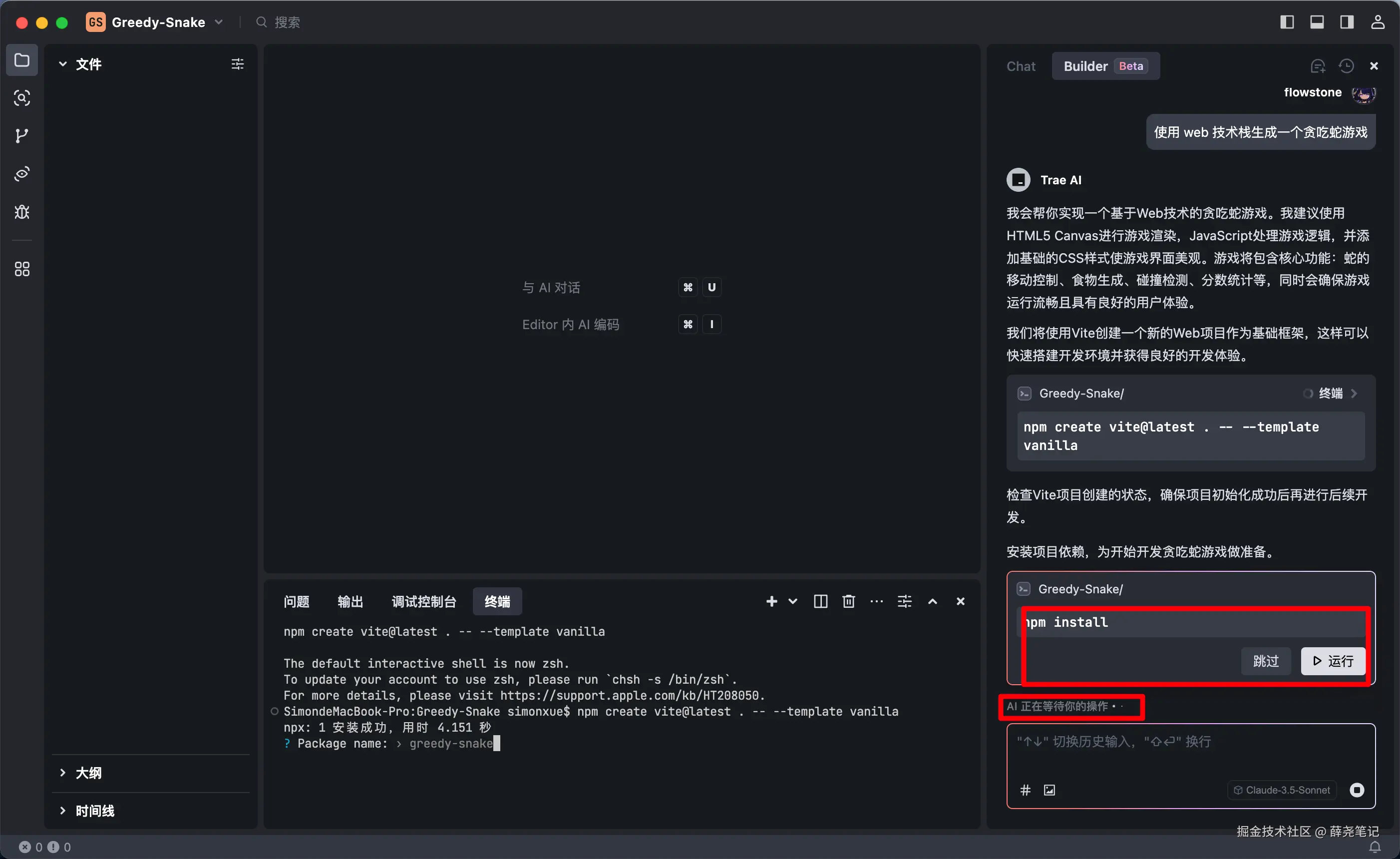This screenshot has width=1400, height=859.
Task: Toggle the primary sidebar visibility
Action: coord(1287,21)
